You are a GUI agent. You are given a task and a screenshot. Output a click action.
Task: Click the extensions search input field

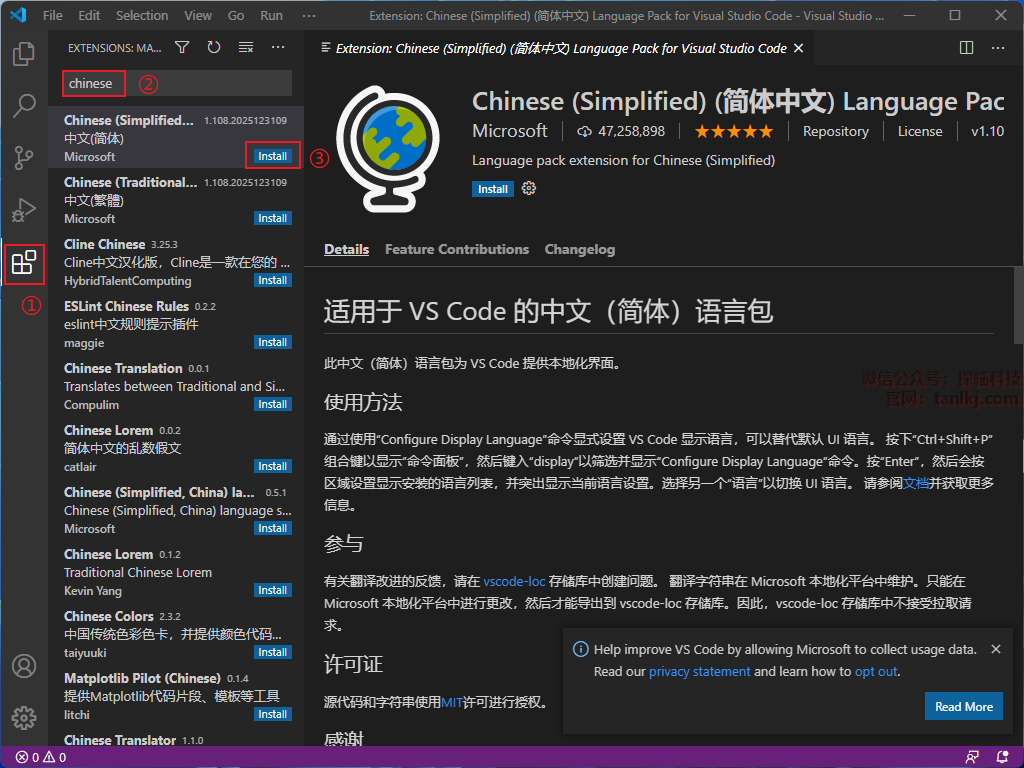pos(176,83)
